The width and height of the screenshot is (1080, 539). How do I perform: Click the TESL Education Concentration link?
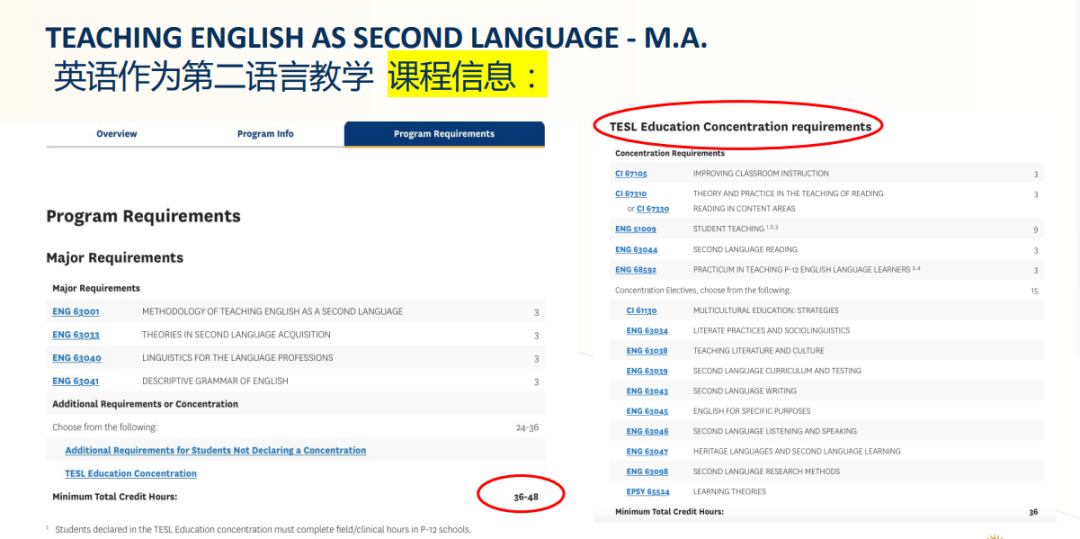point(131,474)
